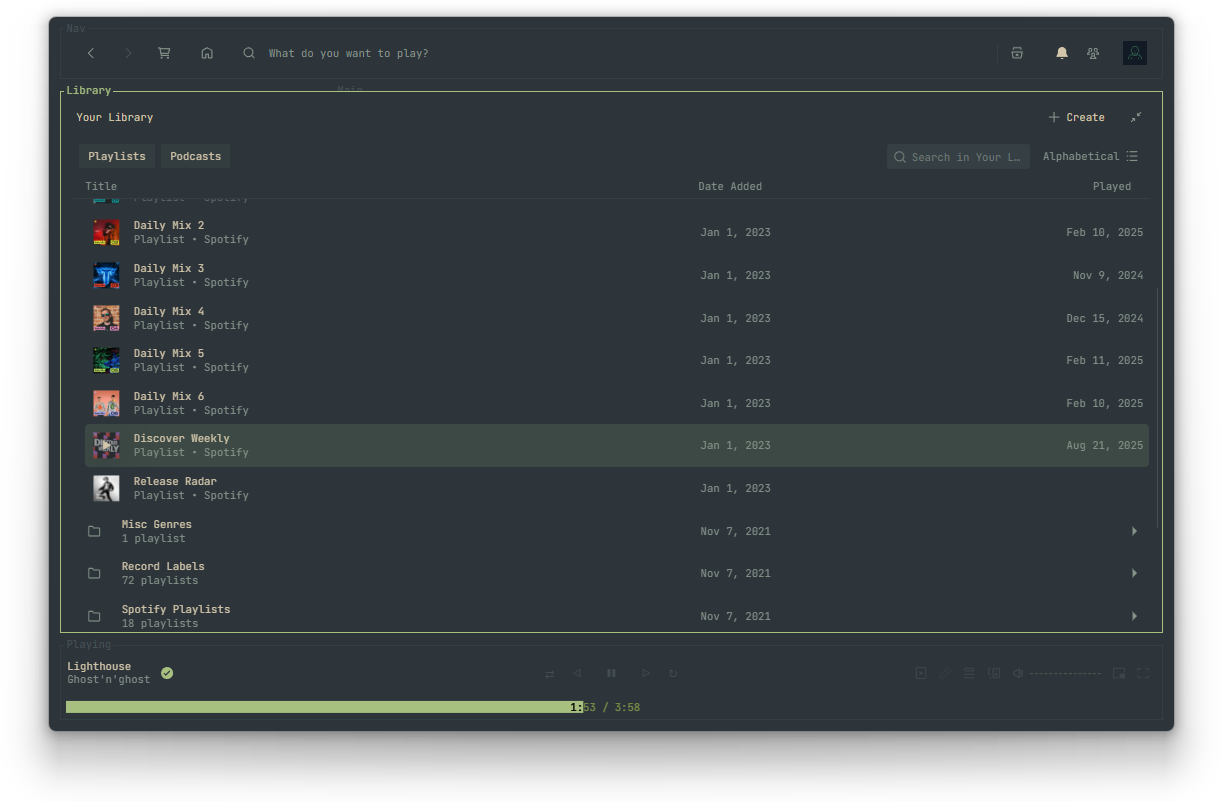The image size is (1223, 802).
Task: Toggle the Playlists filter chip
Action: pos(117,156)
